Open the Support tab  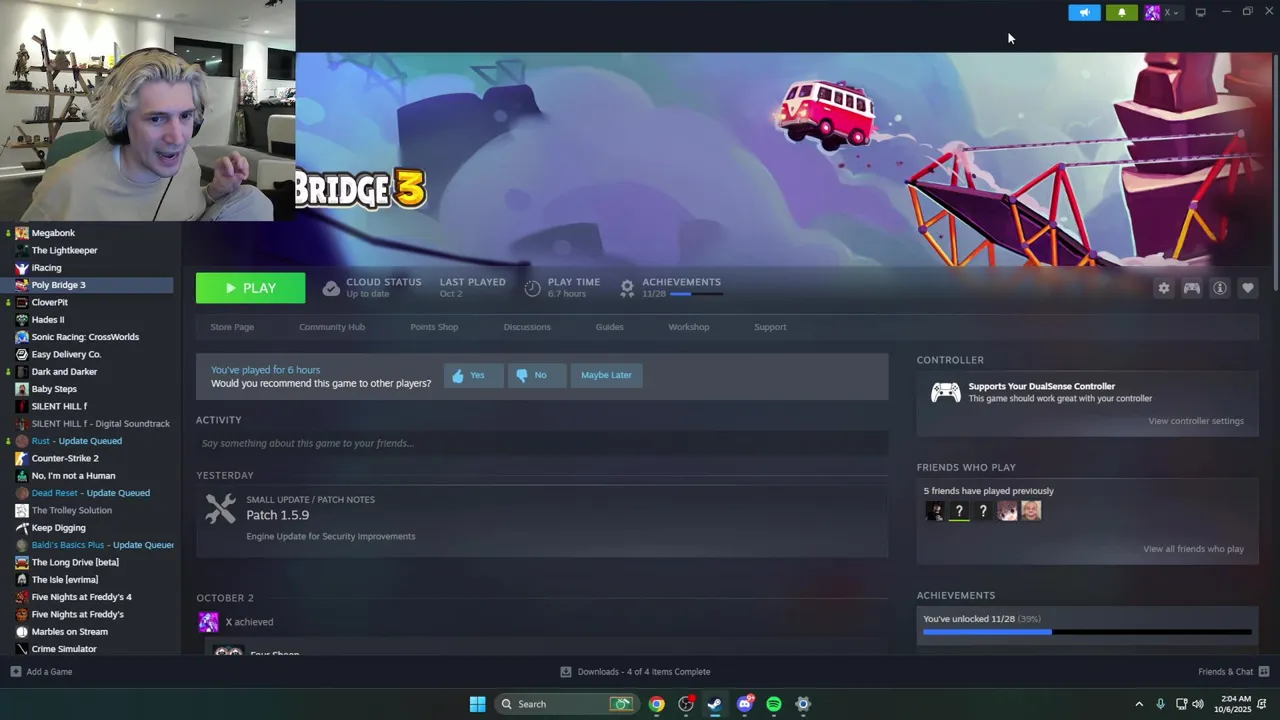point(770,327)
